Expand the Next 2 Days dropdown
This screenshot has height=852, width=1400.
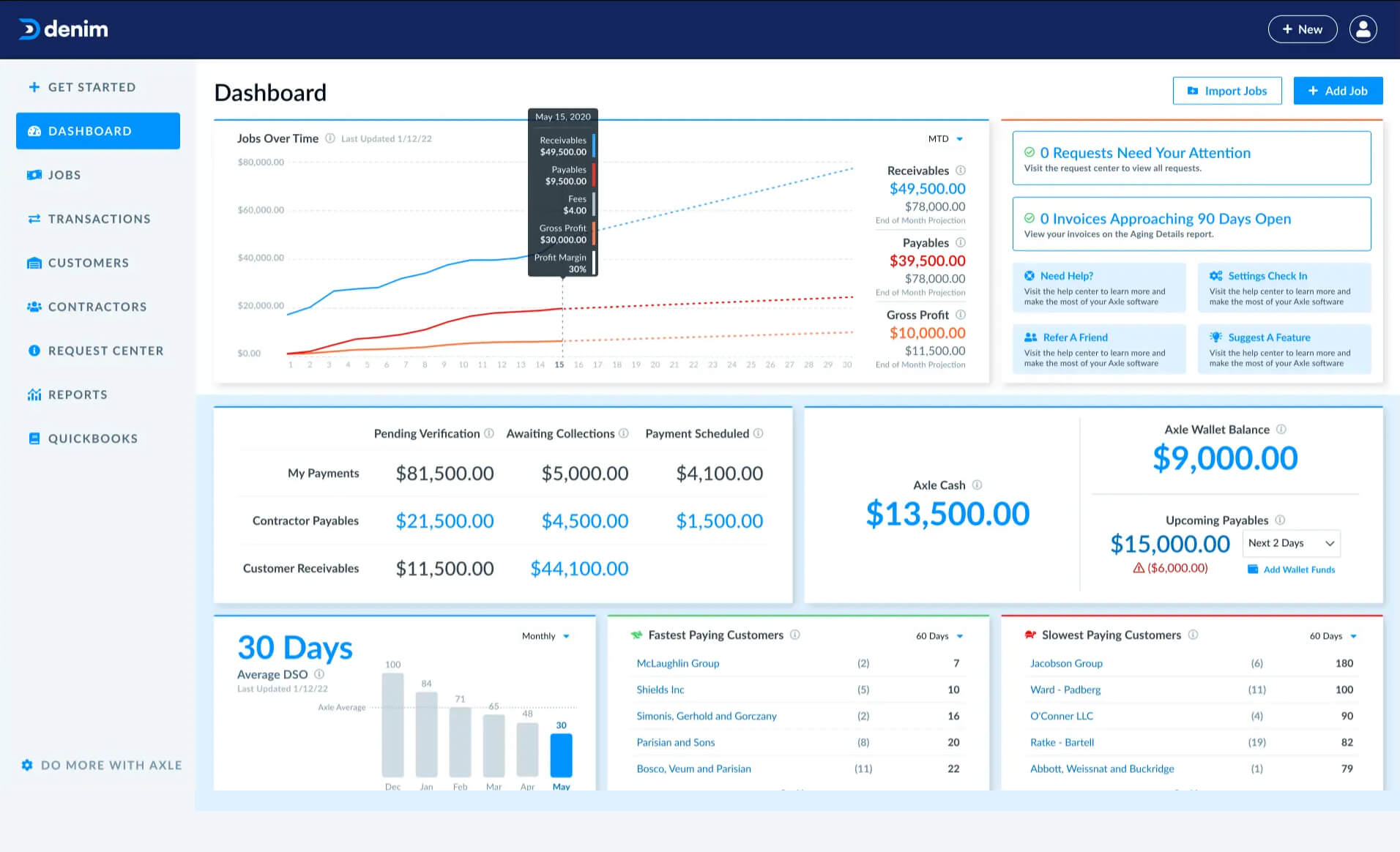tap(1292, 543)
